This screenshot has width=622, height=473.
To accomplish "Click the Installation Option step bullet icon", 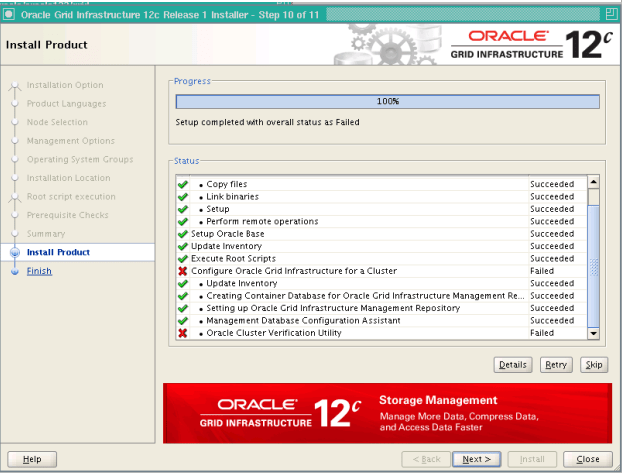I will pyautogui.click(x=15, y=85).
